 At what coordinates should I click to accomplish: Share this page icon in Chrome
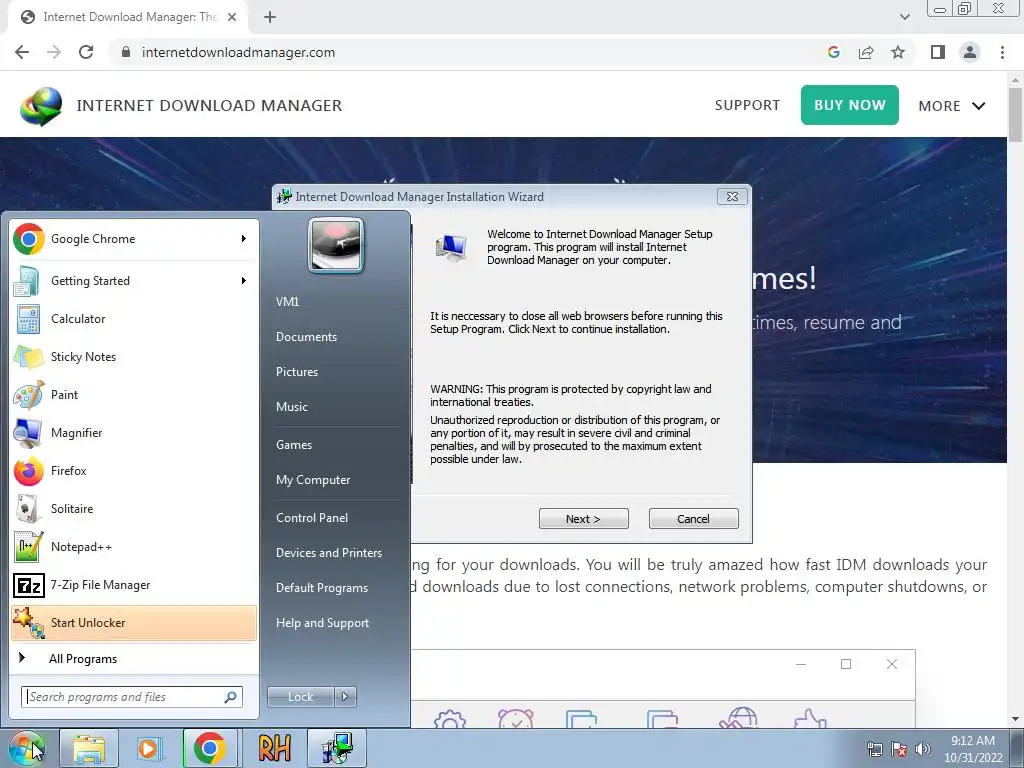click(x=866, y=52)
